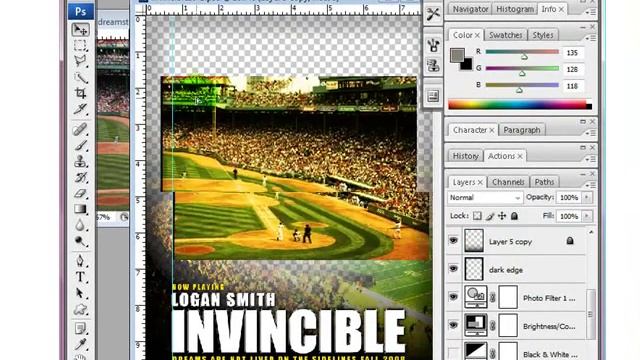Open the Navigator panel options menu
Viewport: 640px width, 360px height.
(x=591, y=12)
